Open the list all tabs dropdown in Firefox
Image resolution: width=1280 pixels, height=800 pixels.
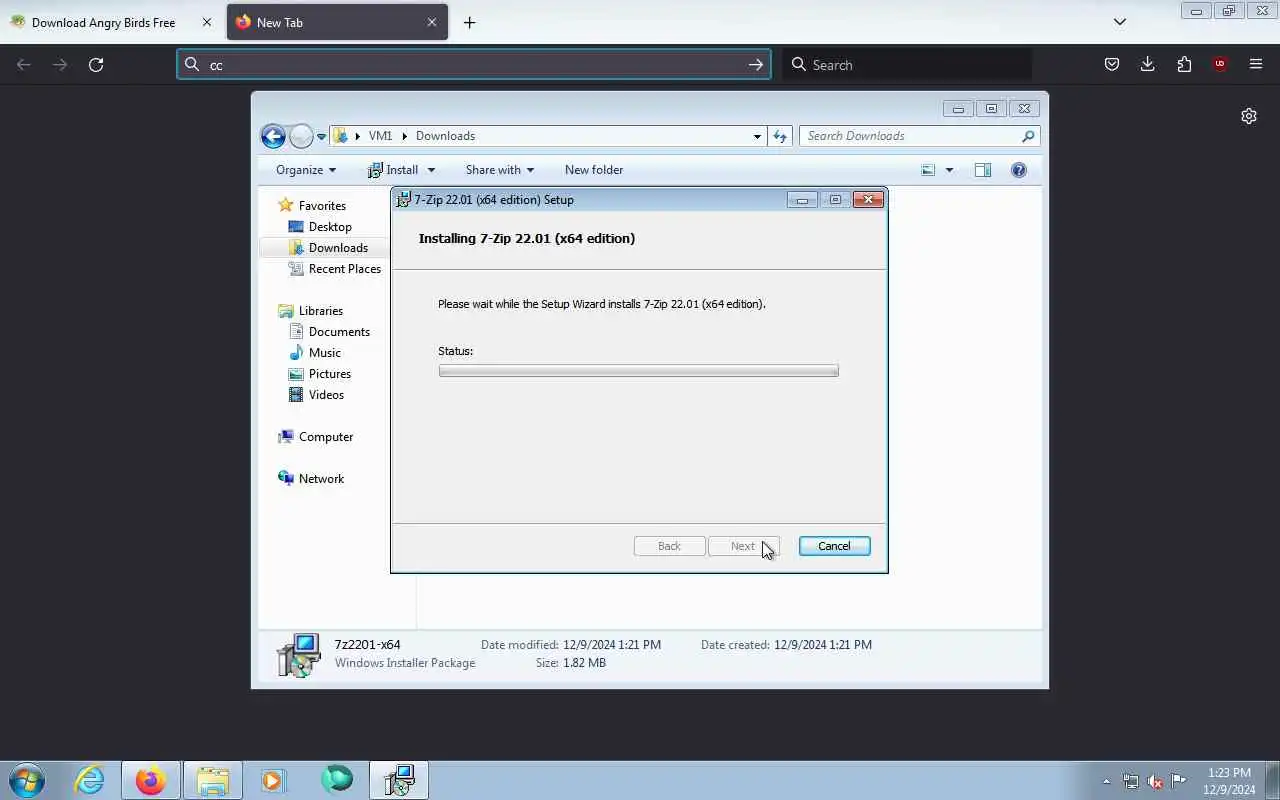coord(1120,22)
